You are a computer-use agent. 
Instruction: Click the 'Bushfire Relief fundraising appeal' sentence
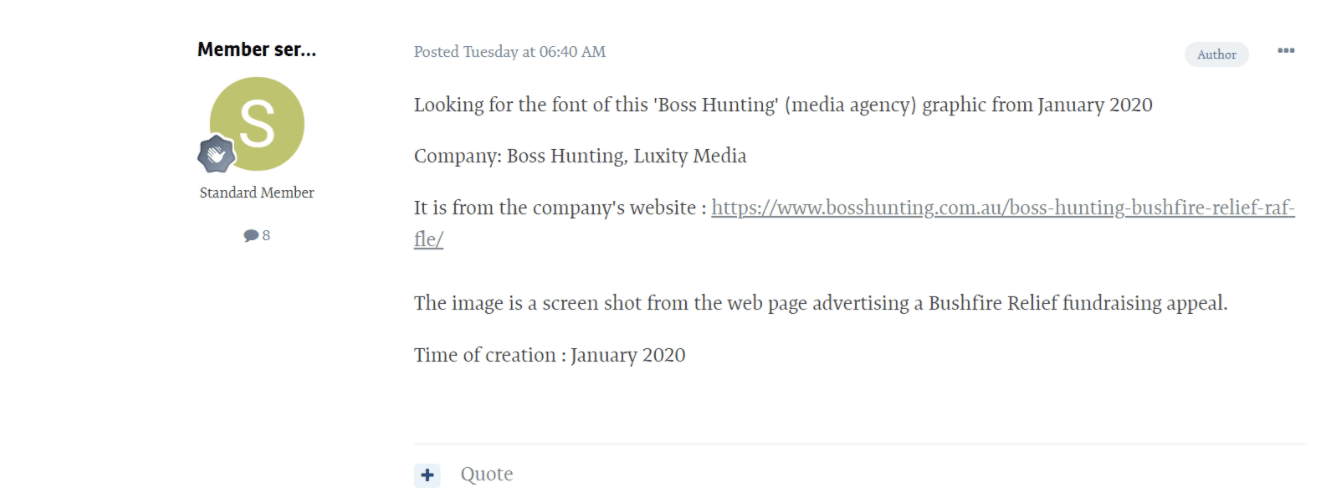click(x=820, y=303)
